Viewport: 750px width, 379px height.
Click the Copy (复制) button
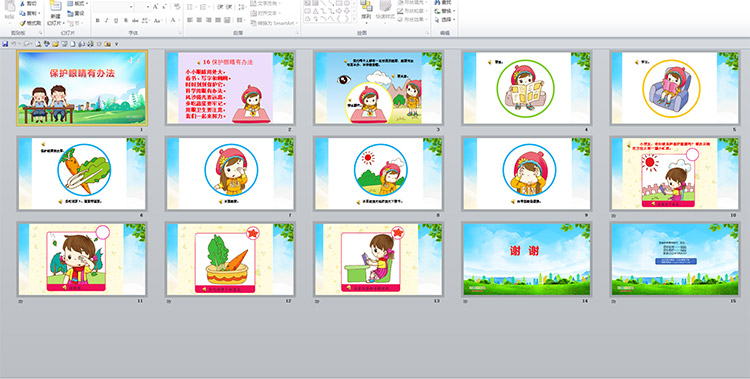[30, 13]
